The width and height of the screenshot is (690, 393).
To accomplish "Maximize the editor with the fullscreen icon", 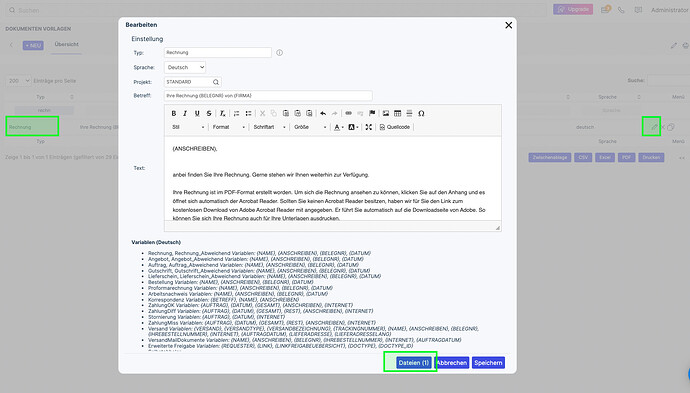I will click(x=369, y=127).
